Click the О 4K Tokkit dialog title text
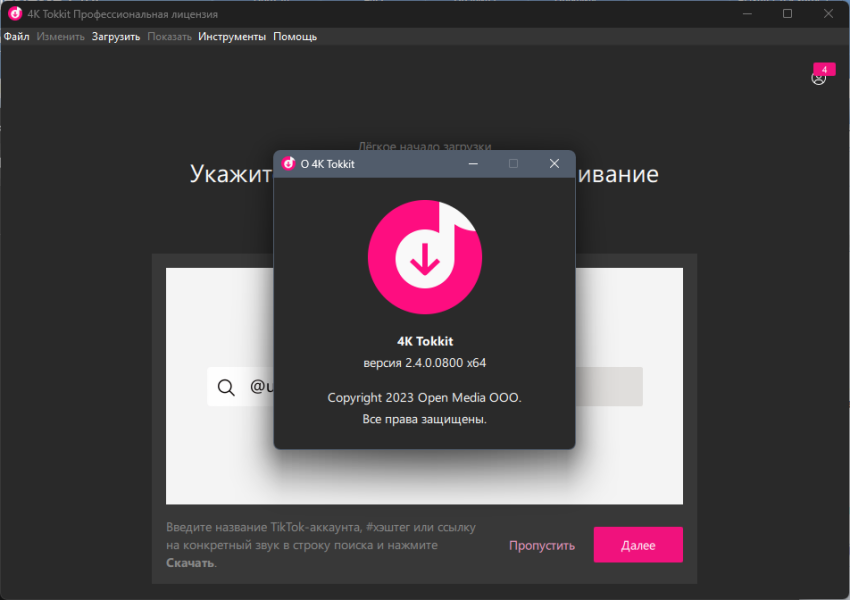Image resolution: width=850 pixels, height=600 pixels. coord(327,164)
